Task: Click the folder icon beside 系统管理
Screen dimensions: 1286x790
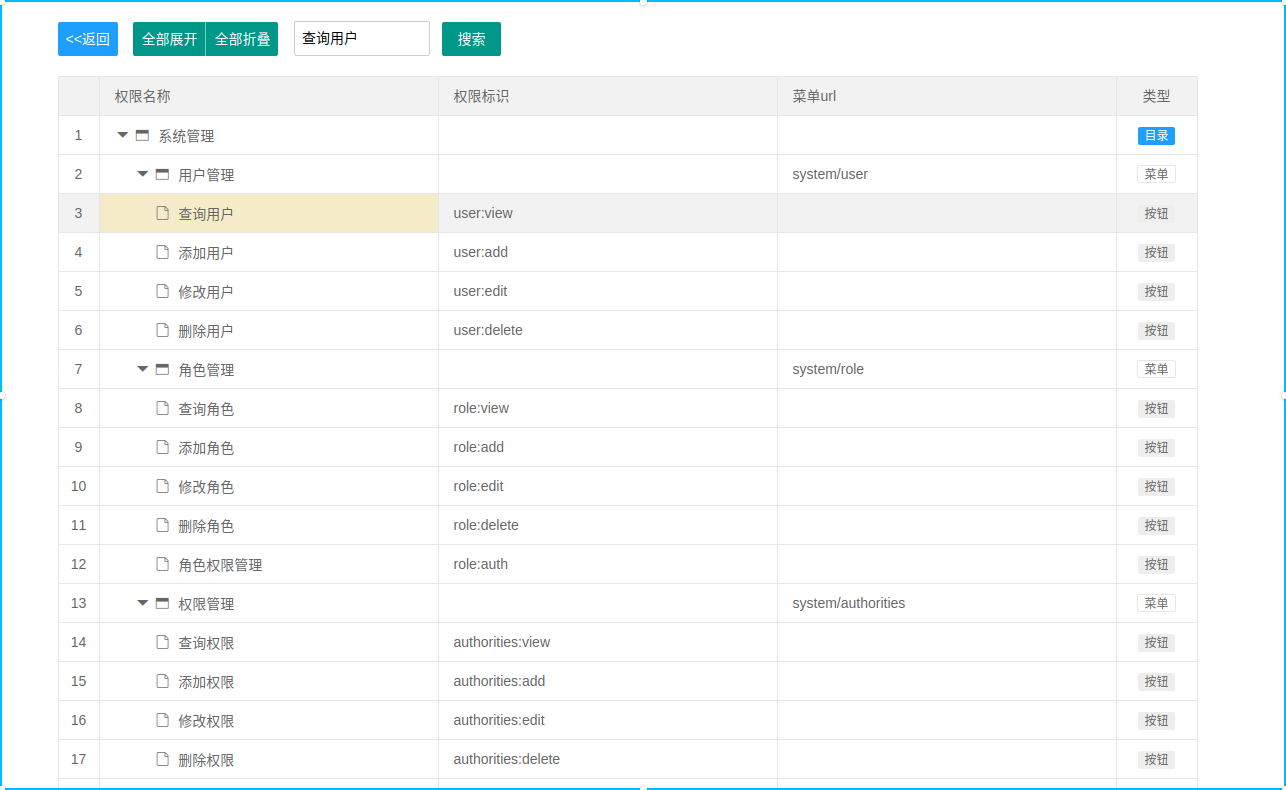Action: [140, 135]
